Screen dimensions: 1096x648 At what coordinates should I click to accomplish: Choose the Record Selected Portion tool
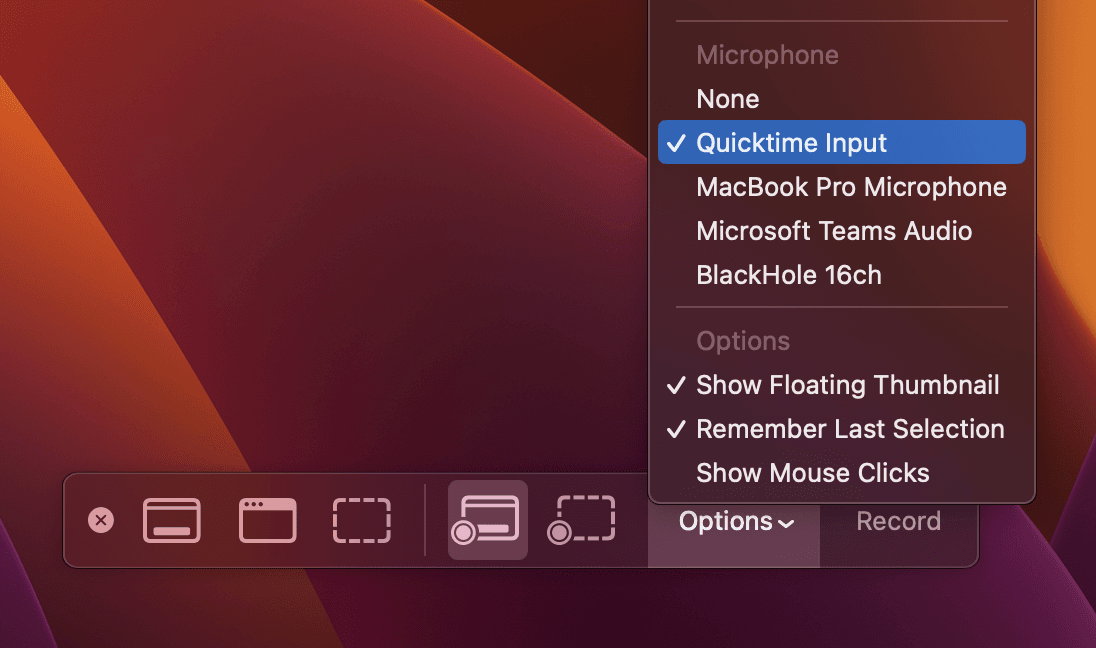(581, 520)
